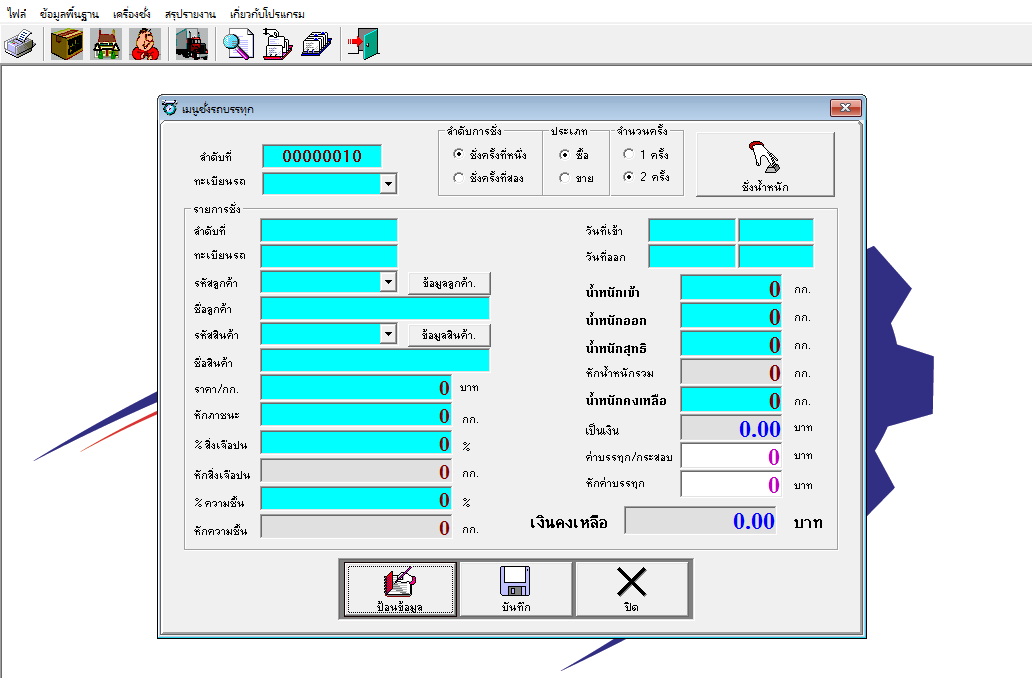
Task: Click the ป้อนข้อมูล button
Action: pyautogui.click(x=400, y=589)
